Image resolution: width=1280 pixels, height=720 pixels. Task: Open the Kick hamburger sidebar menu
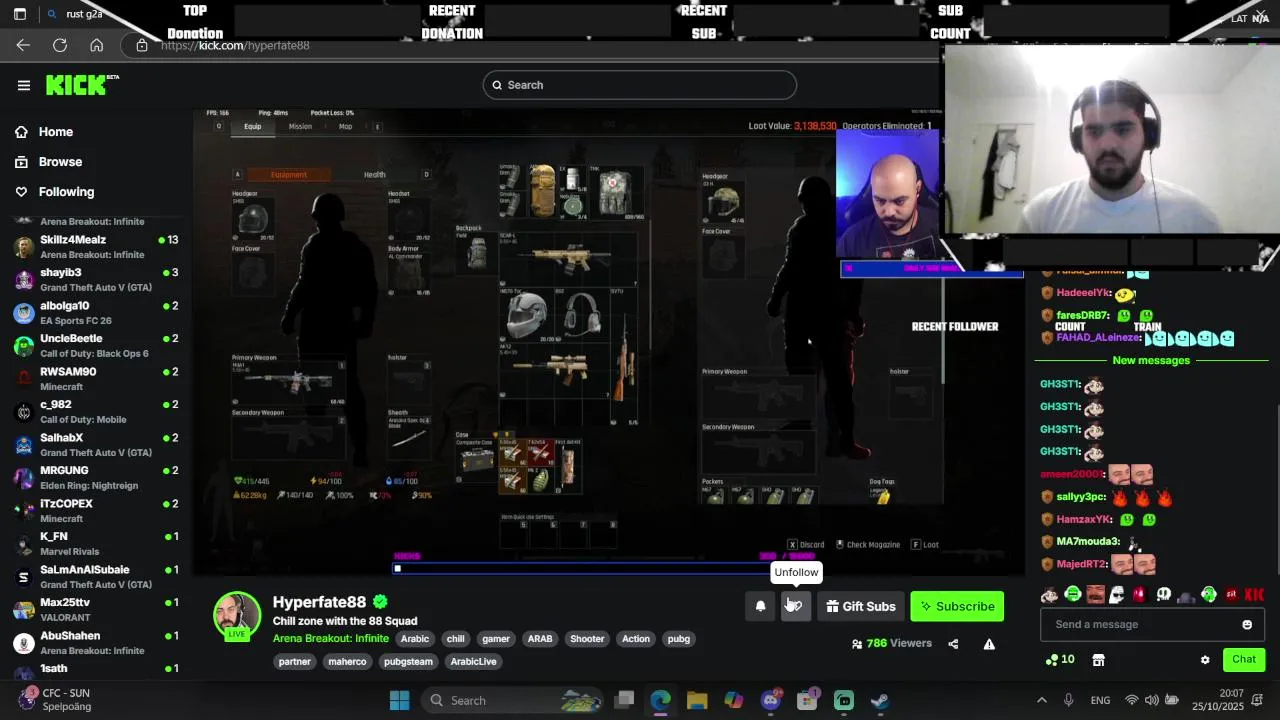click(x=24, y=85)
